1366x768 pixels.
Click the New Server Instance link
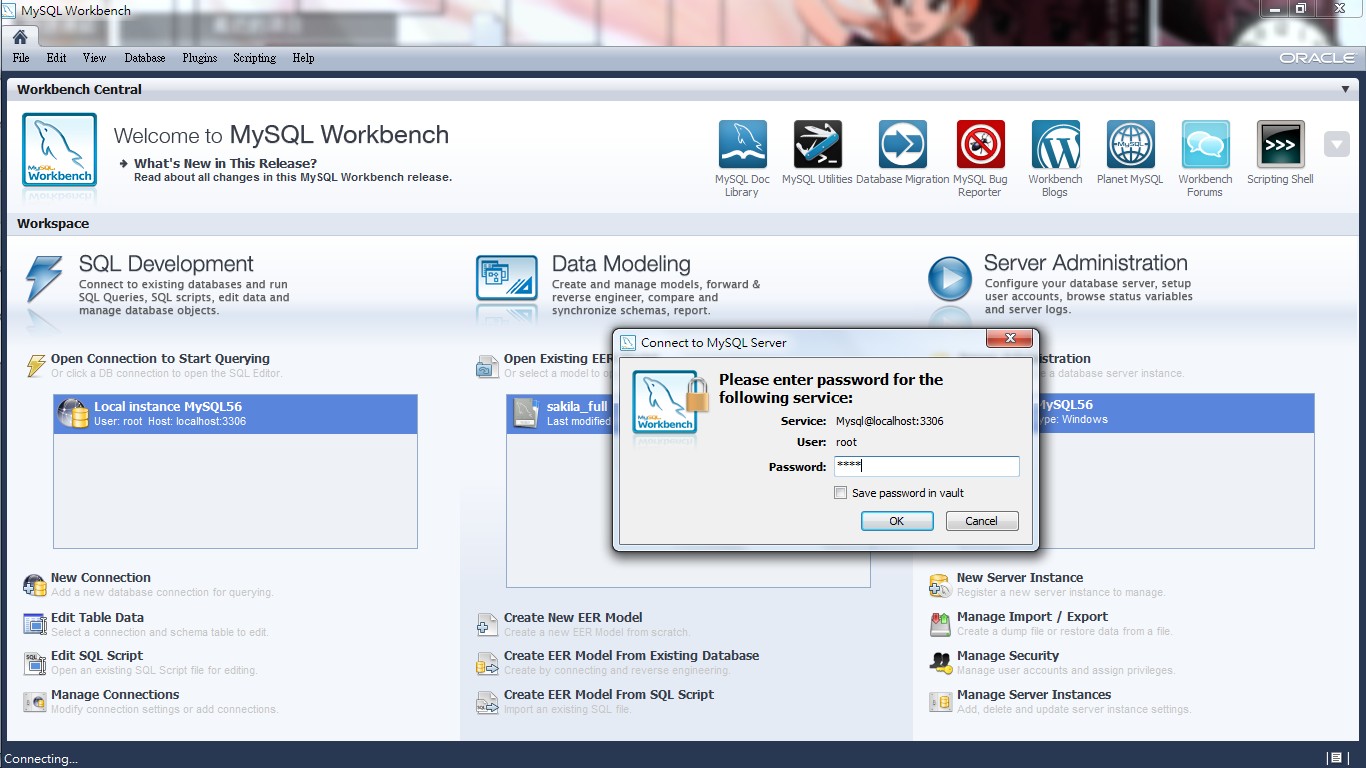1020,578
